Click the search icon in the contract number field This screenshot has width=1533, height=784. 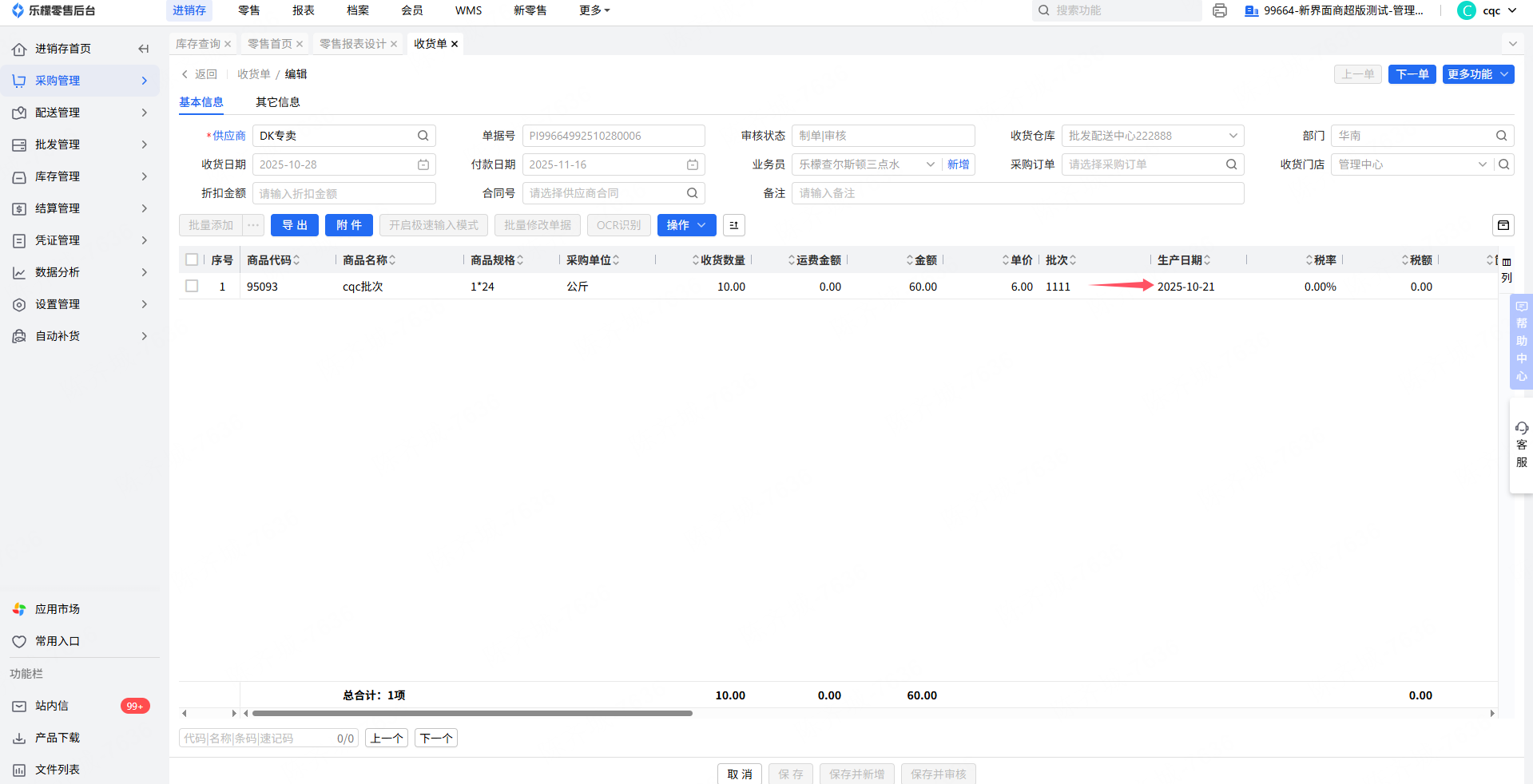point(692,193)
